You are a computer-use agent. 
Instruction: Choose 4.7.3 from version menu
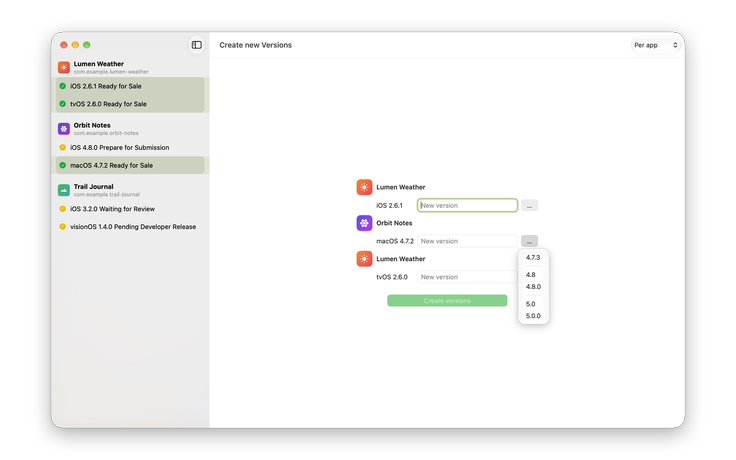(x=533, y=258)
